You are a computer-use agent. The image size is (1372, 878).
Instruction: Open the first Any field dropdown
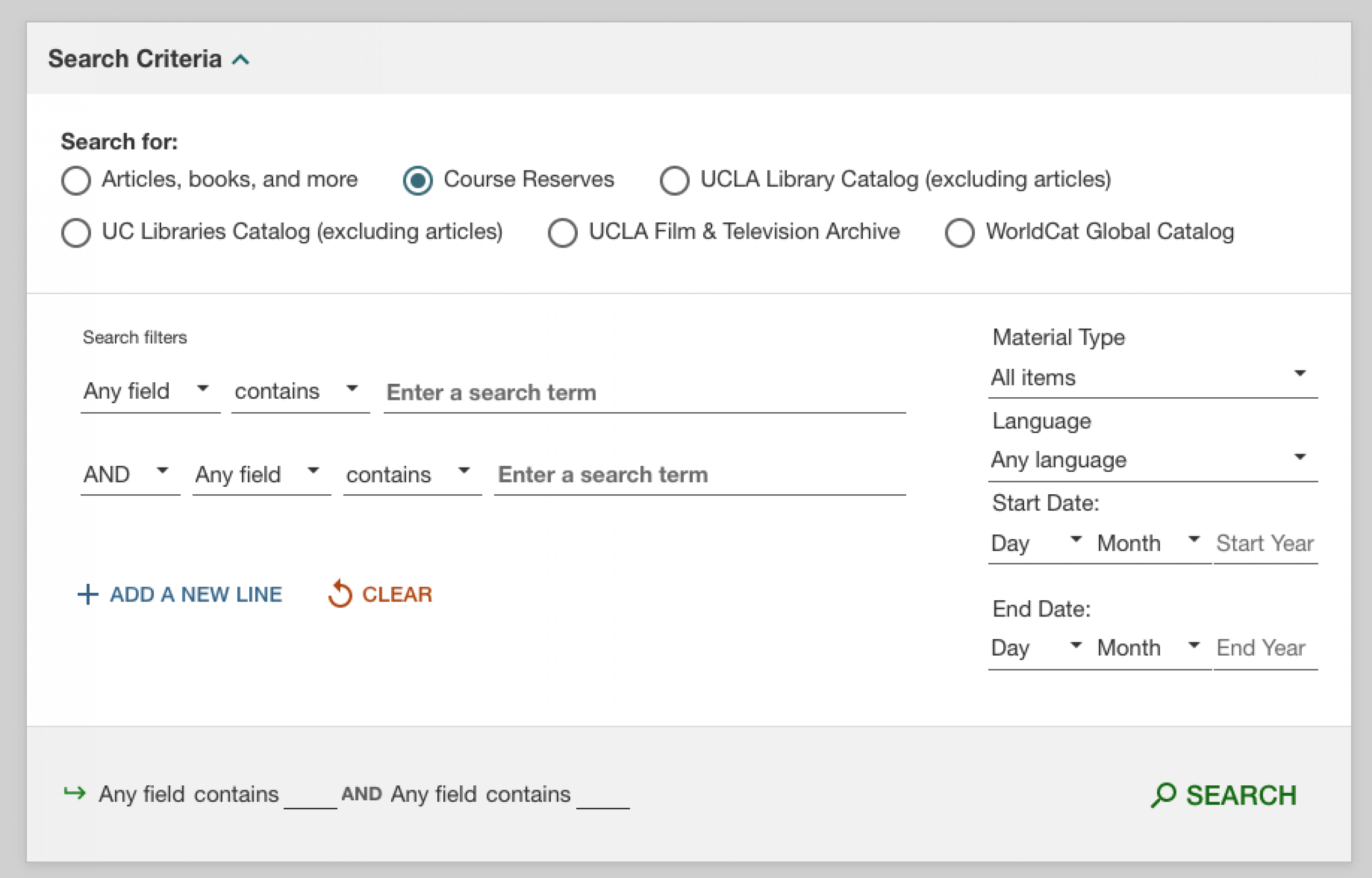[150, 392]
